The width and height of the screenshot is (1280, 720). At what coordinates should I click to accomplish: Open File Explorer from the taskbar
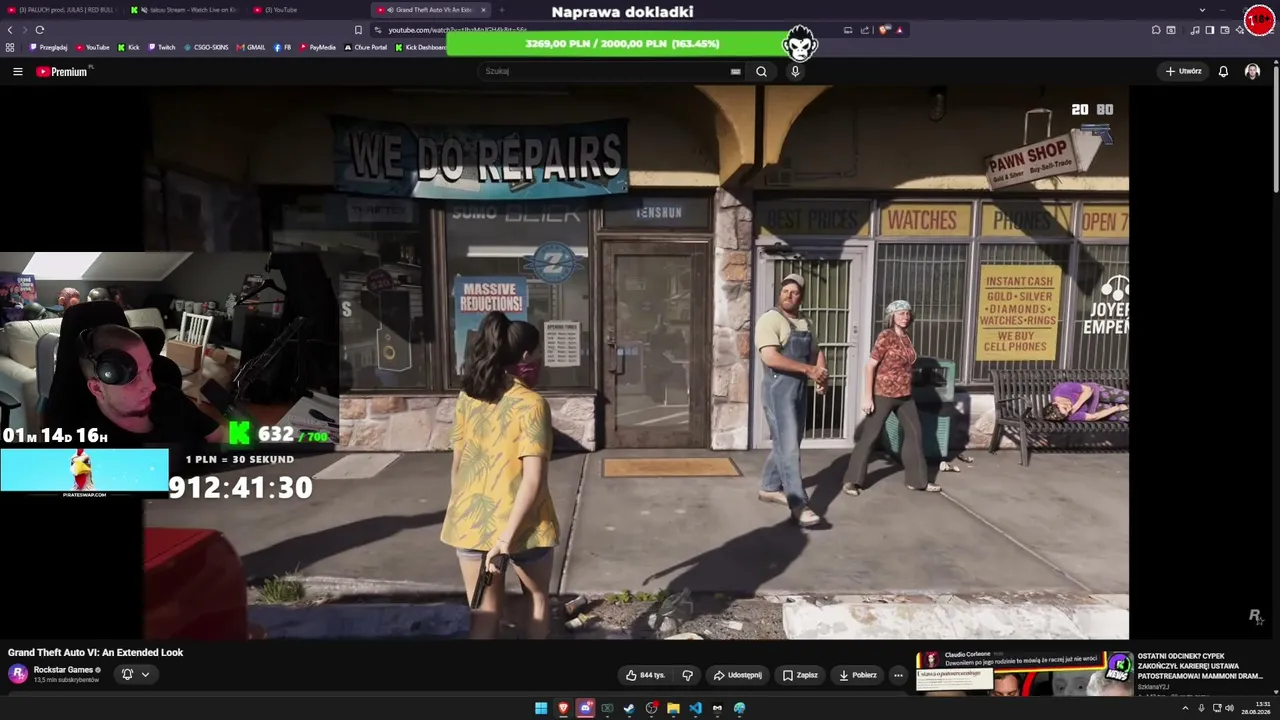pyautogui.click(x=673, y=708)
